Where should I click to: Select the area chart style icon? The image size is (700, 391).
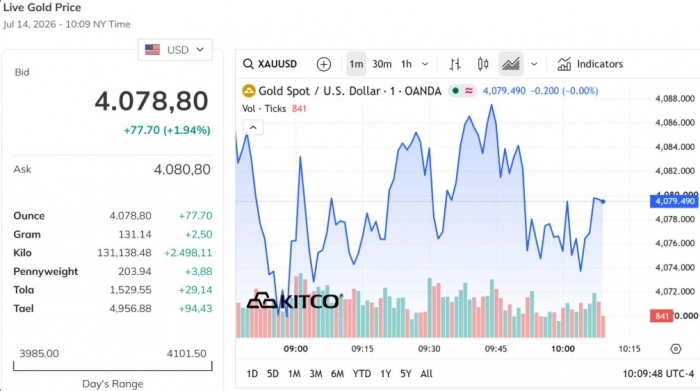[511, 64]
